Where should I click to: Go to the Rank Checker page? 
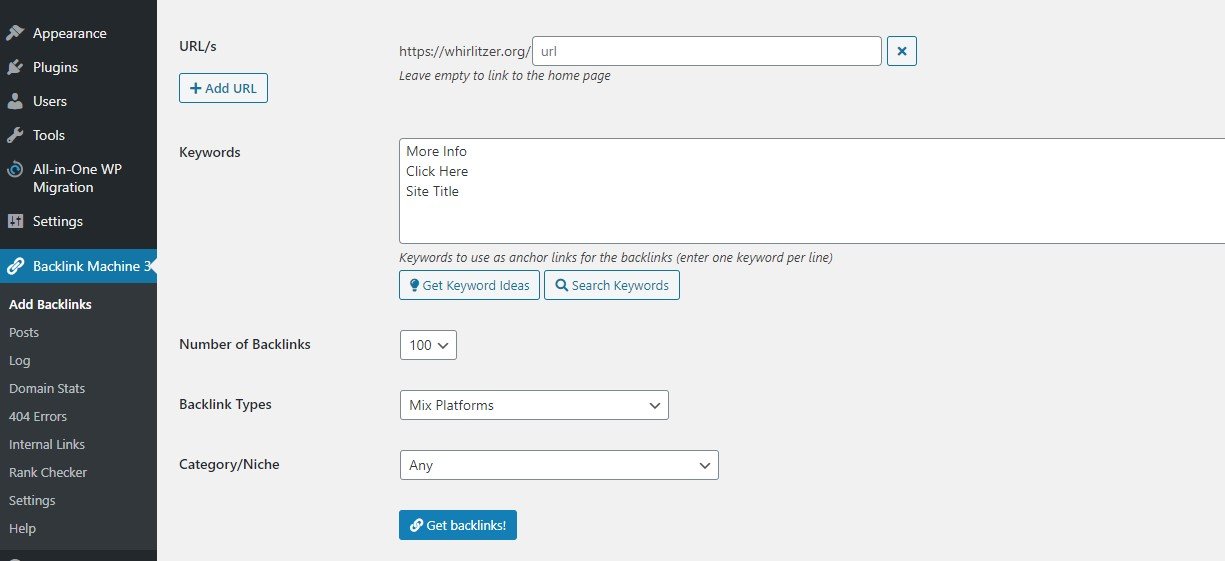(48, 472)
